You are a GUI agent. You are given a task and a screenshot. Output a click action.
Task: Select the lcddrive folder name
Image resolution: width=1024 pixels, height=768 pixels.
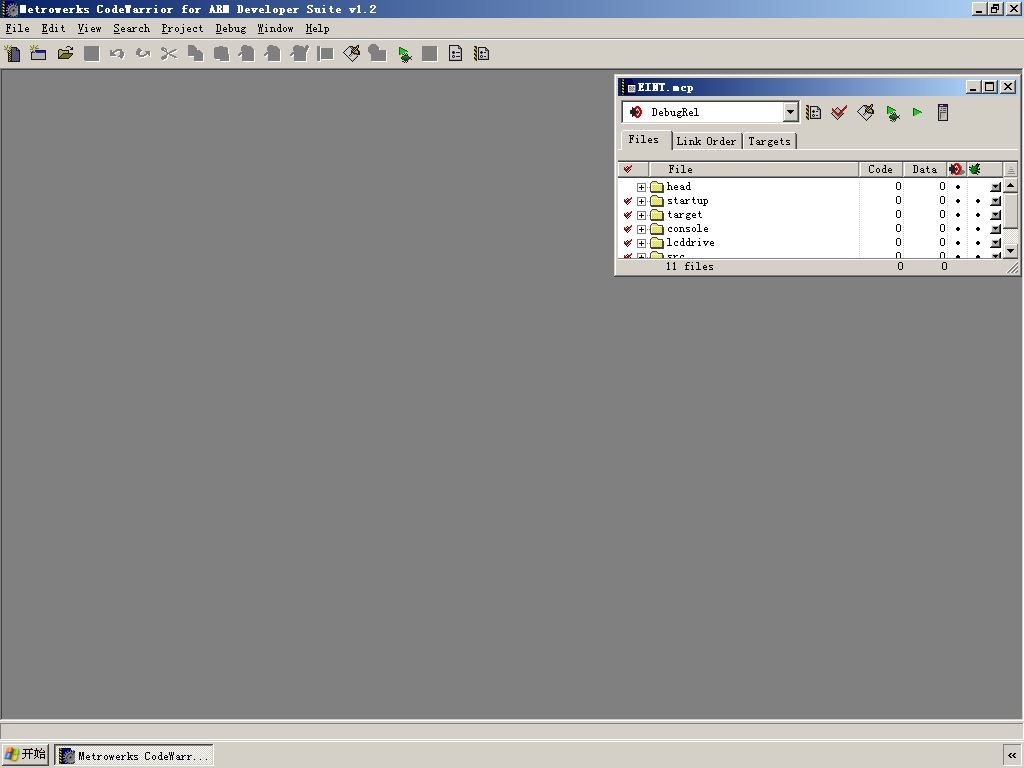tap(690, 242)
